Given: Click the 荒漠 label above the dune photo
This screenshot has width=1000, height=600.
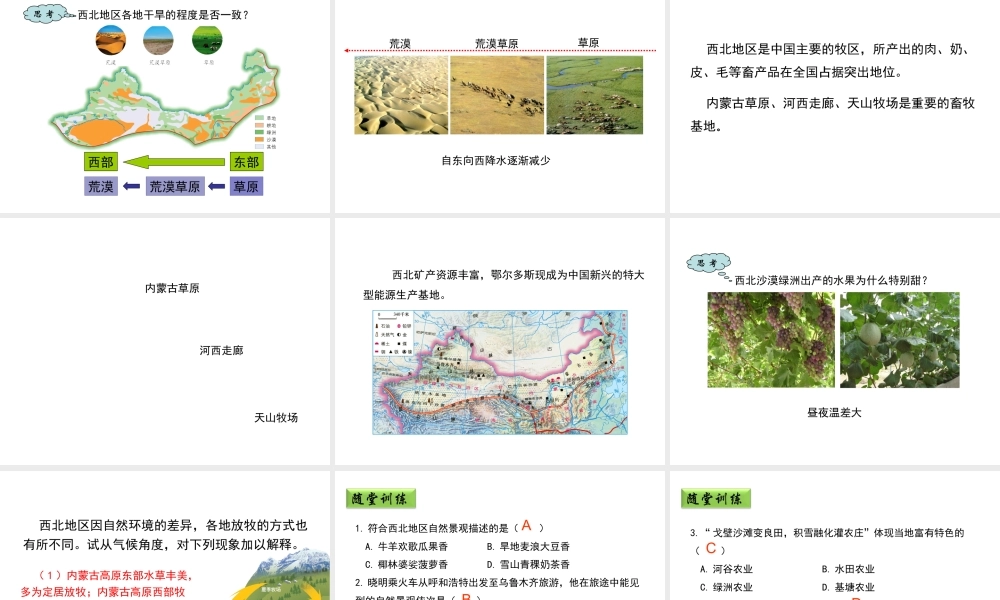Looking at the screenshot, I should click(x=400, y=43).
